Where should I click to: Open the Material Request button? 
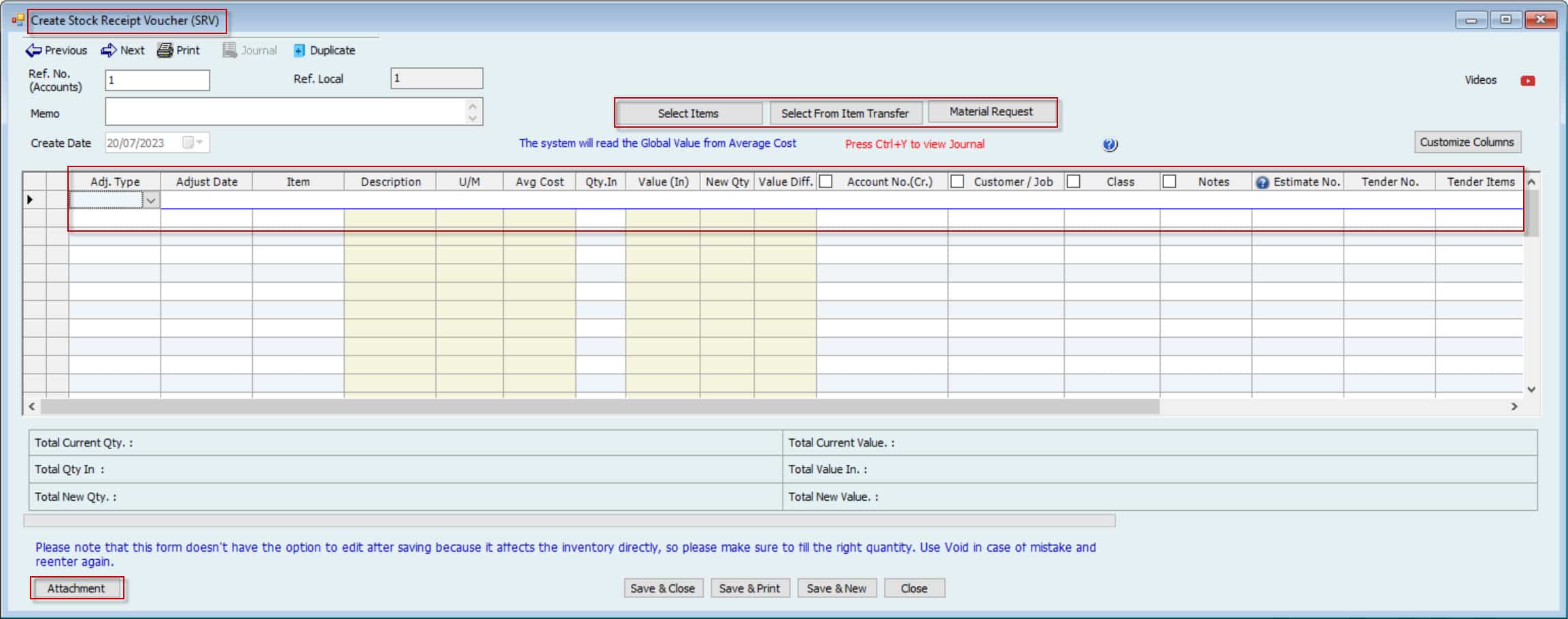[991, 111]
